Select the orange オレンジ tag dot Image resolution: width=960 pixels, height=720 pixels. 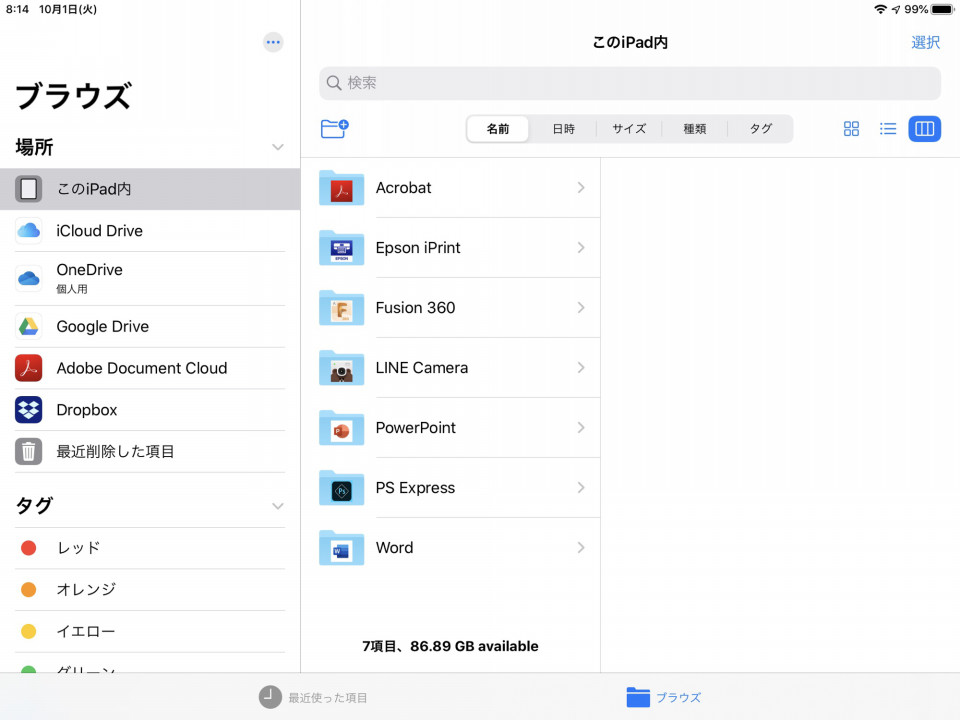point(28,590)
